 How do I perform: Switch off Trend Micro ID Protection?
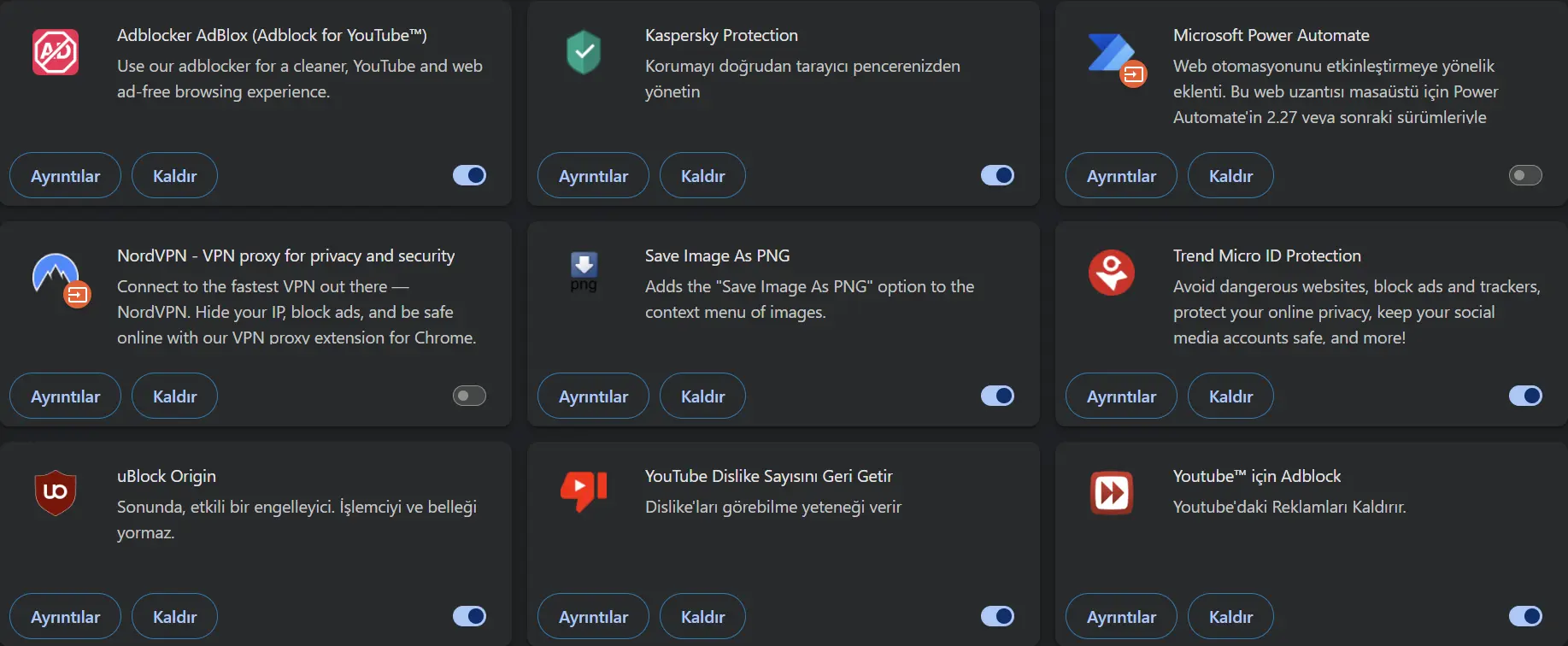(1525, 396)
